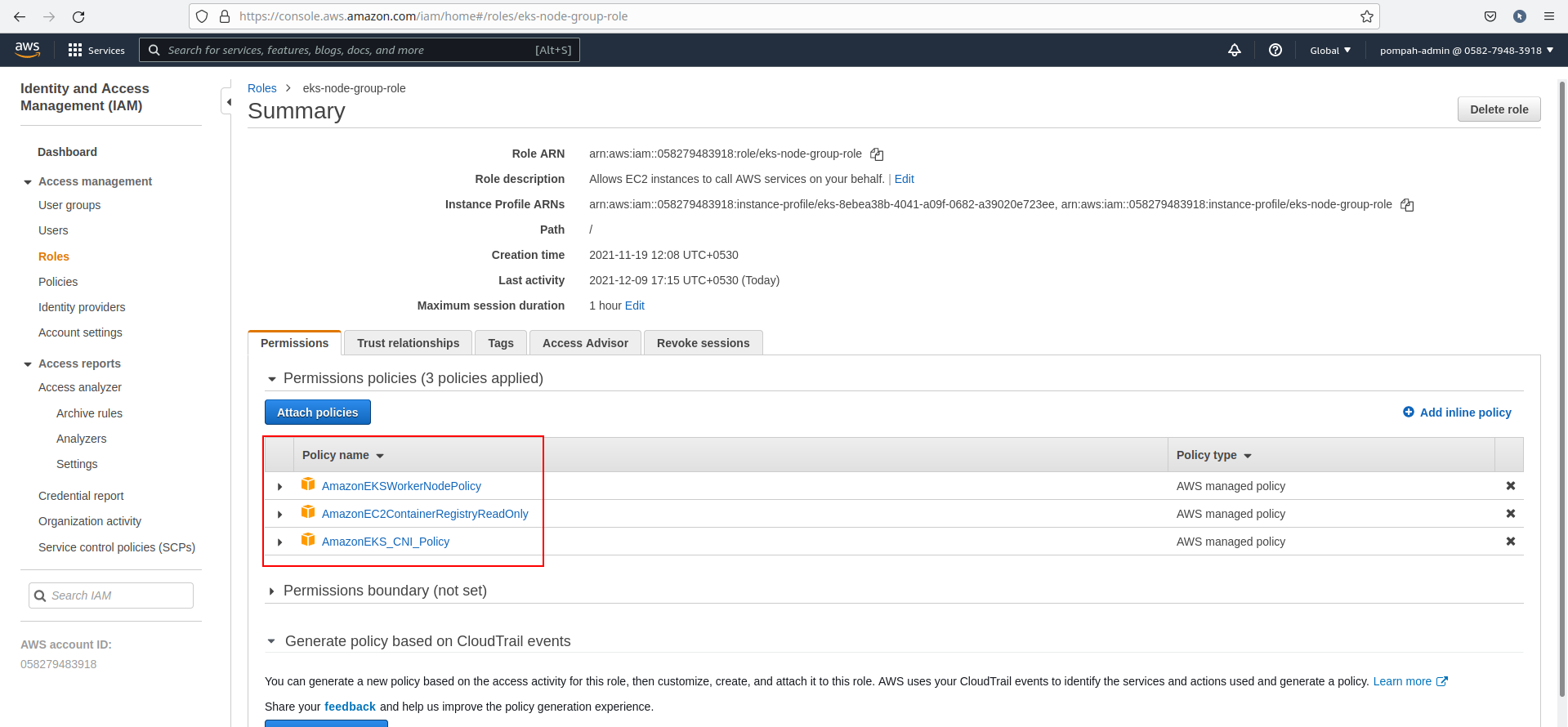The image size is (1568, 727).
Task: Detach AmazonEKS_CNI_Policy using X icon
Action: 1510,542
